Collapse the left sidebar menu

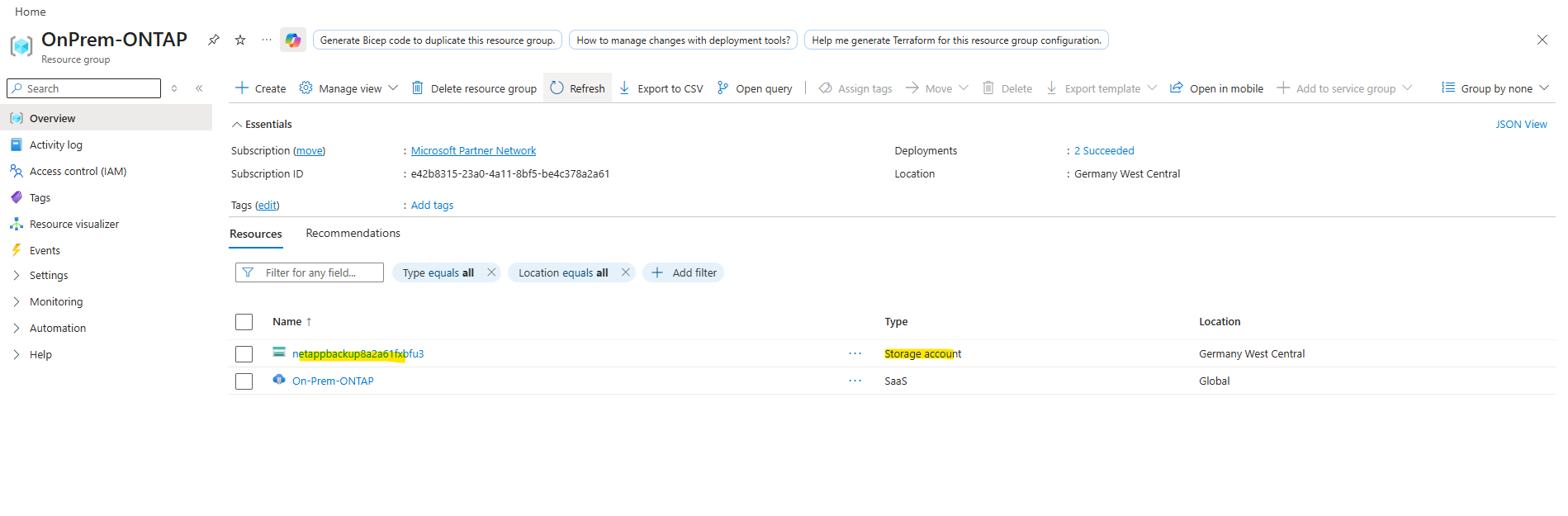tap(199, 88)
